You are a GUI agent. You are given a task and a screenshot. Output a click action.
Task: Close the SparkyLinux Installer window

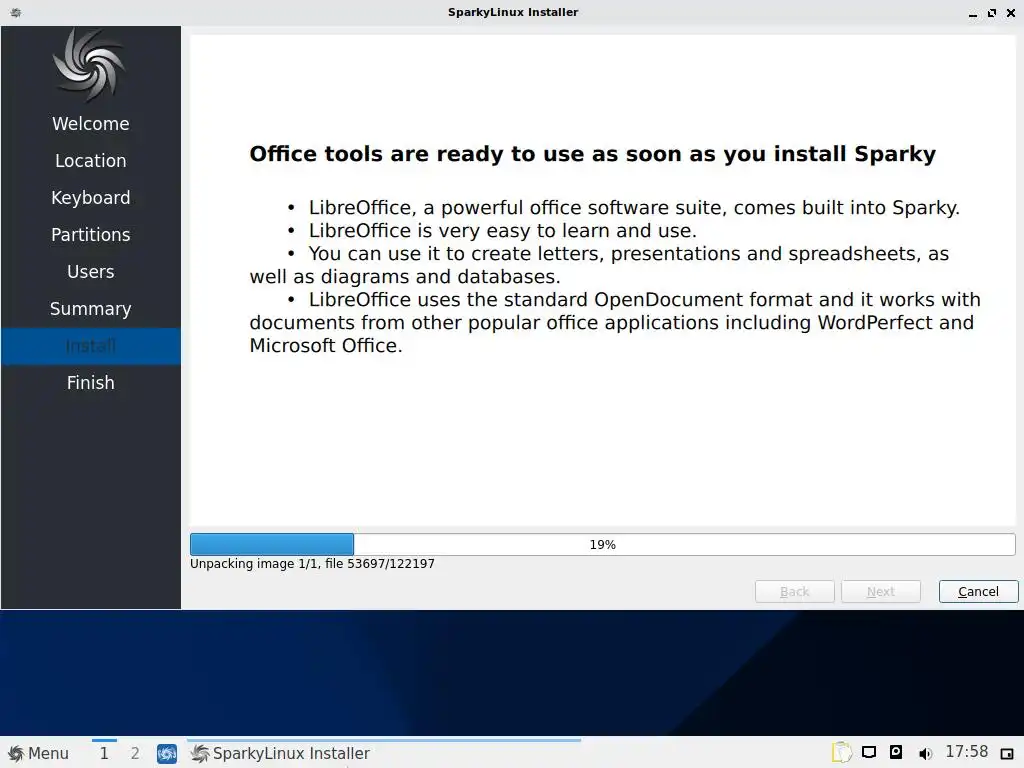(x=1011, y=13)
